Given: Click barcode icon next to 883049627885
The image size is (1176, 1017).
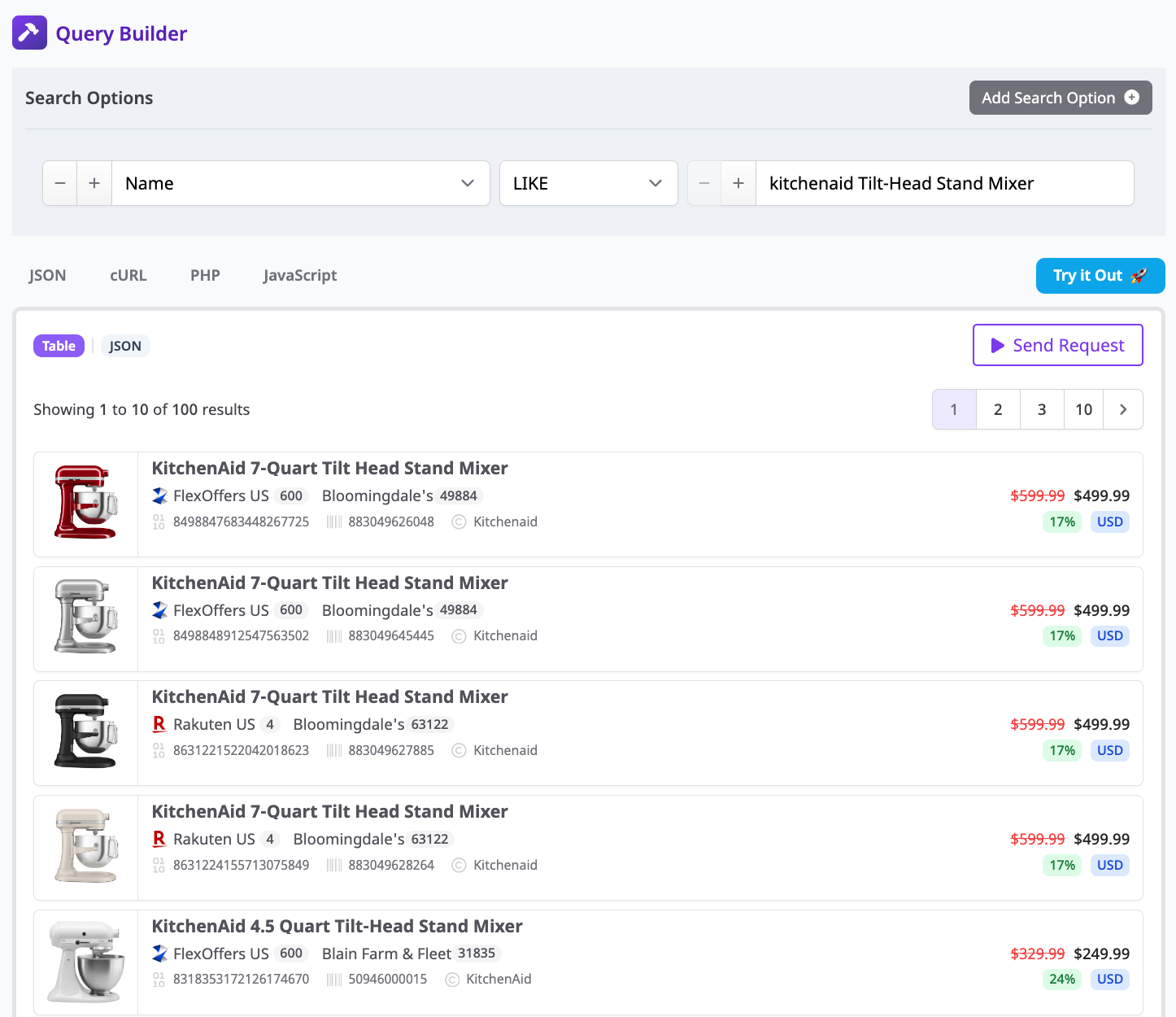Looking at the screenshot, I should (333, 750).
